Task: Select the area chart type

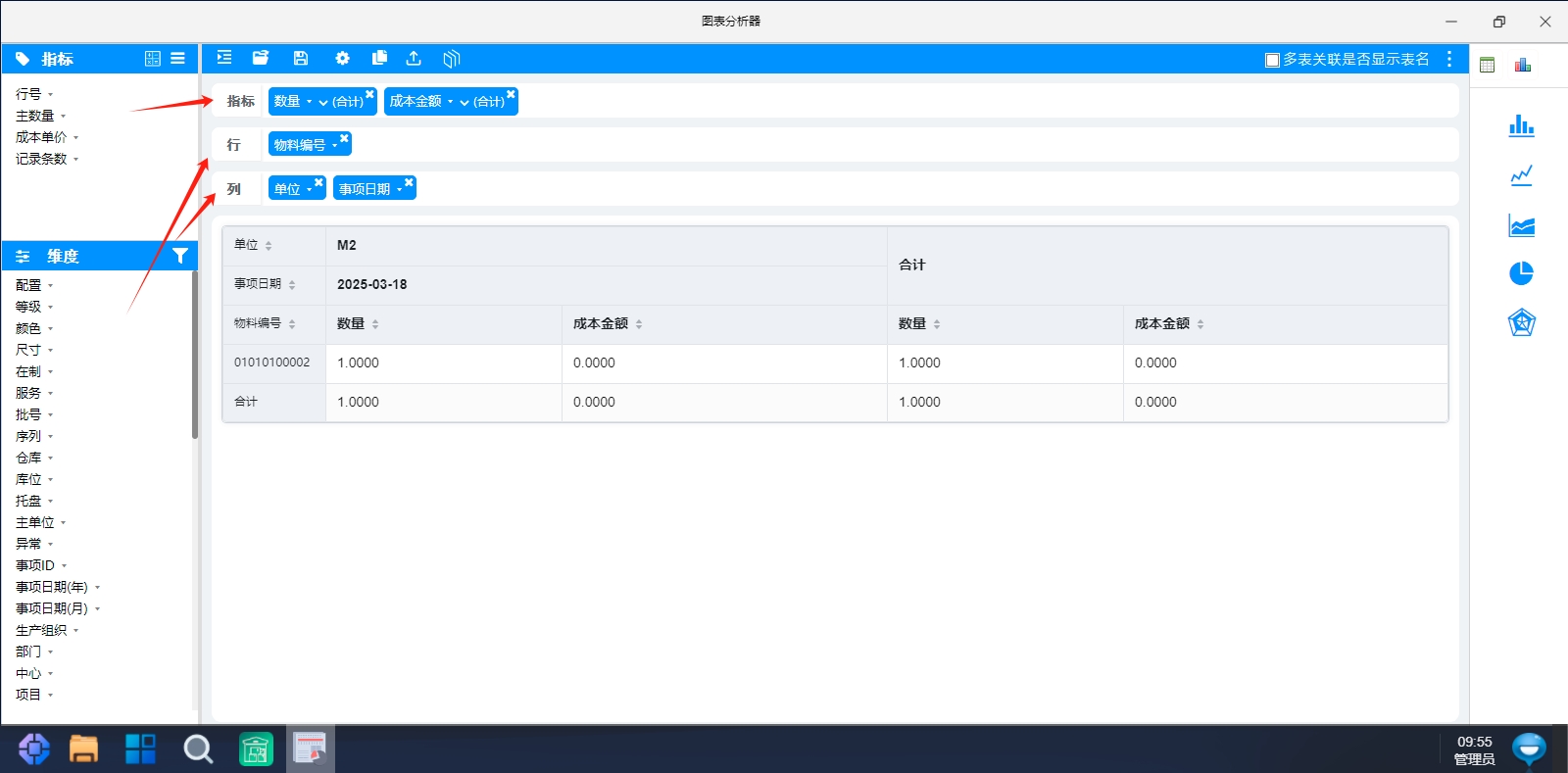Action: (x=1521, y=225)
